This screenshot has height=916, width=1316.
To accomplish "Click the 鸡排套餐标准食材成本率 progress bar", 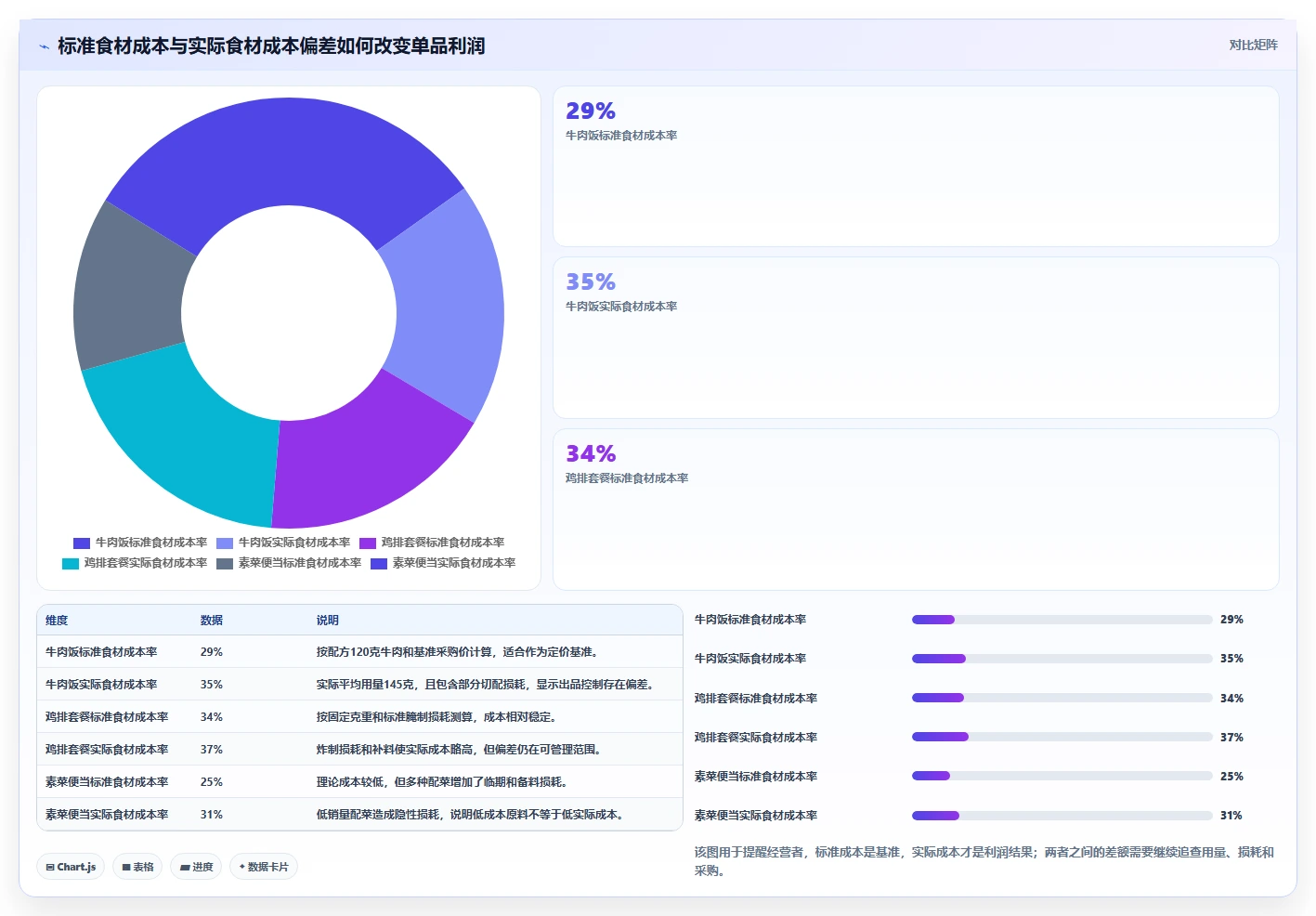I will click(1062, 698).
